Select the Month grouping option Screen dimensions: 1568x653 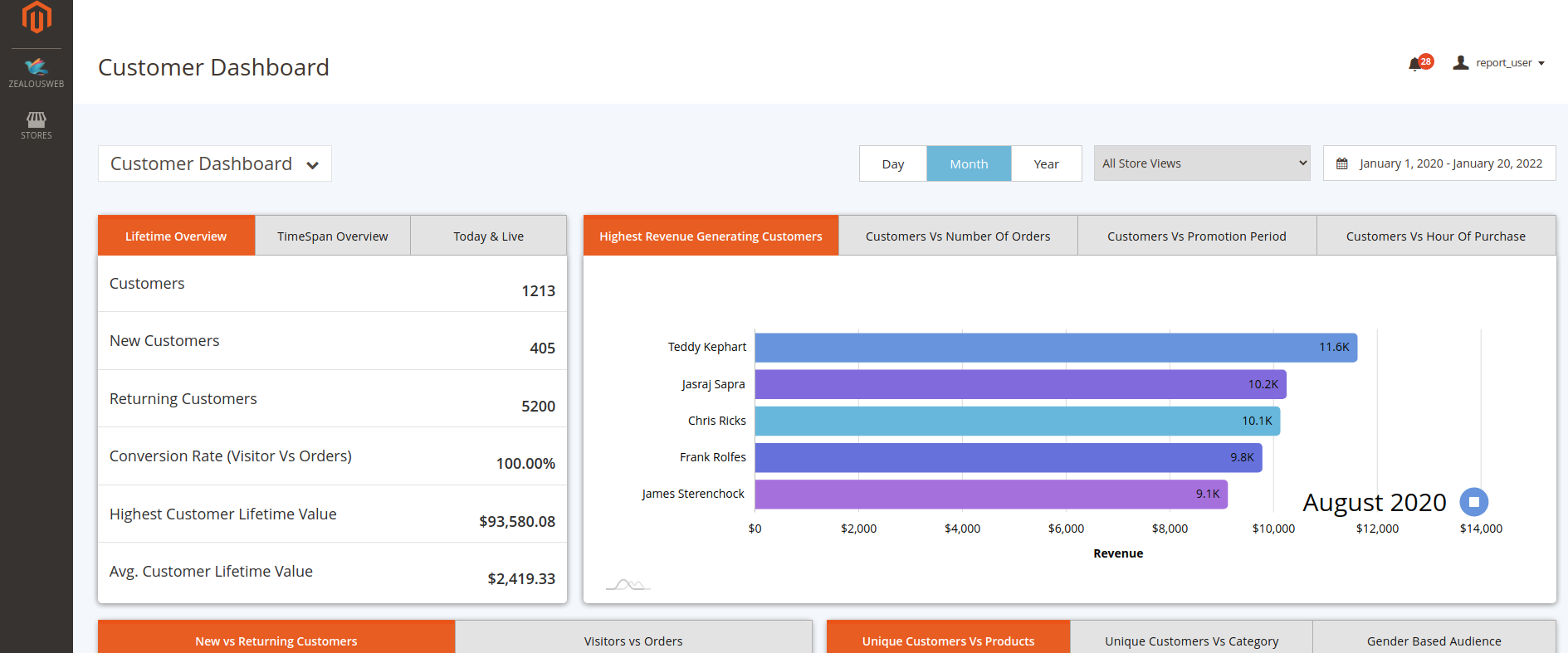click(969, 163)
